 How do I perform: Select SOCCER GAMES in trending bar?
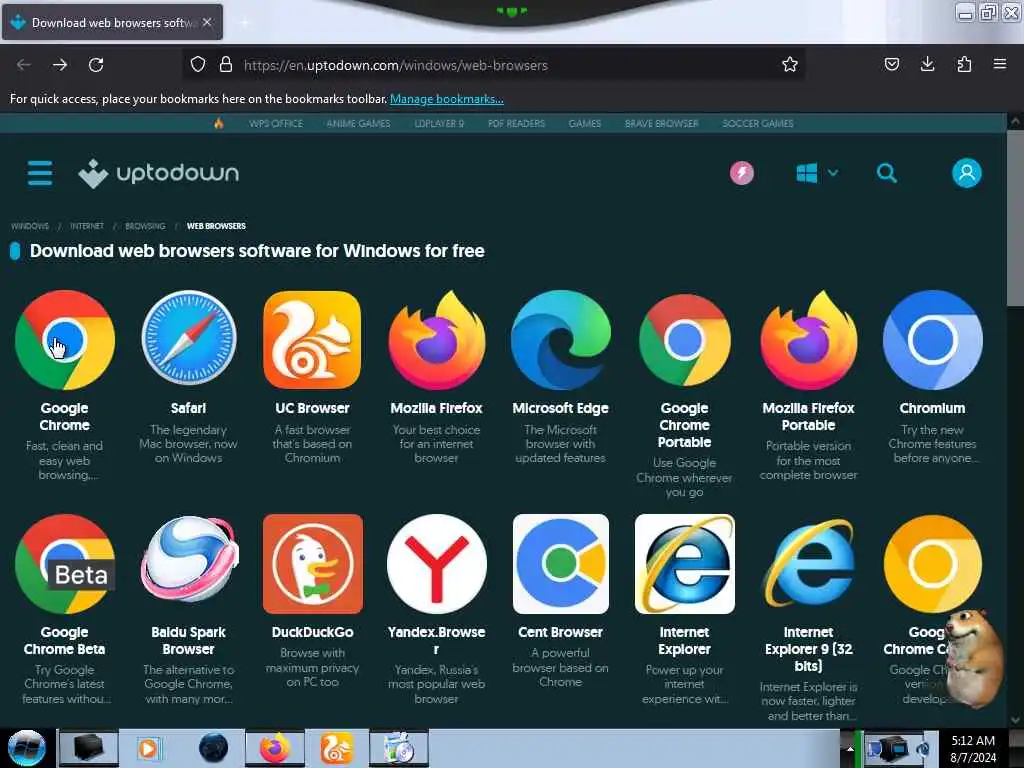click(758, 123)
